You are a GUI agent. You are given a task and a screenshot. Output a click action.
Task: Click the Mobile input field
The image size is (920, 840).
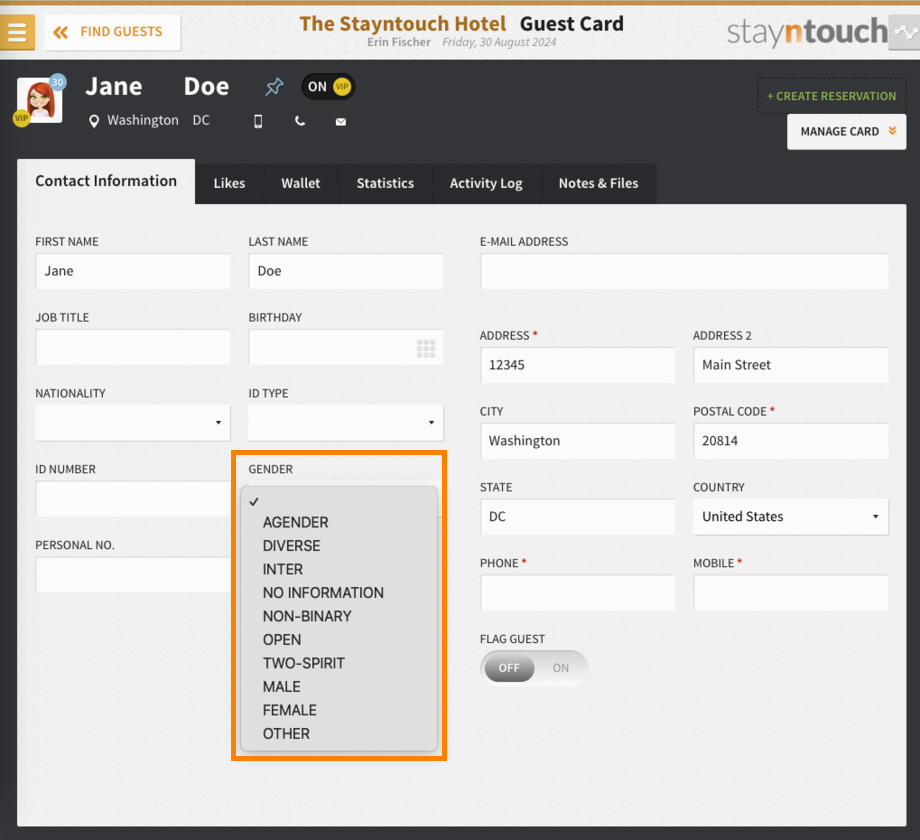(790, 592)
